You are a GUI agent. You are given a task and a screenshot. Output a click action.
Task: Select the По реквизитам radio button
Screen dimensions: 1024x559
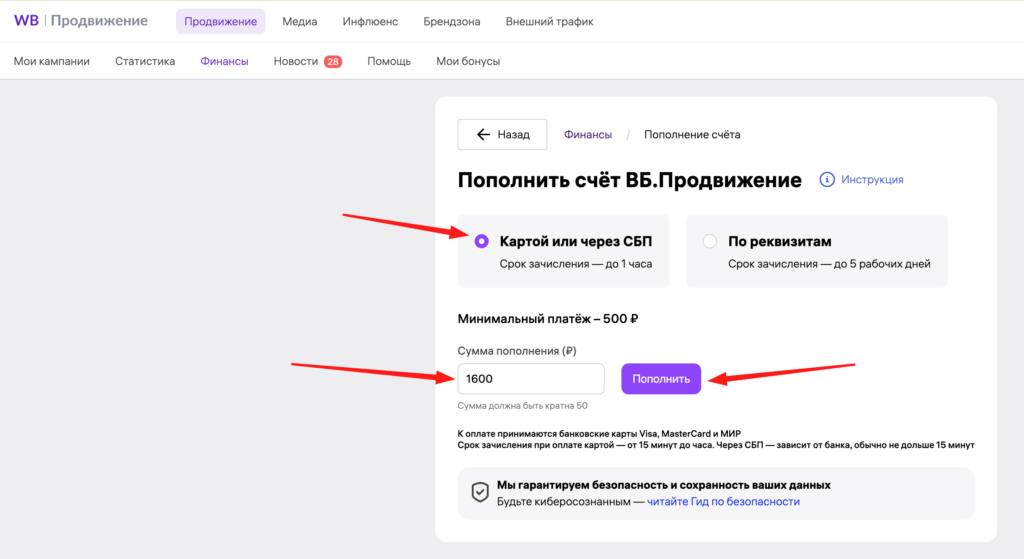[x=710, y=242]
